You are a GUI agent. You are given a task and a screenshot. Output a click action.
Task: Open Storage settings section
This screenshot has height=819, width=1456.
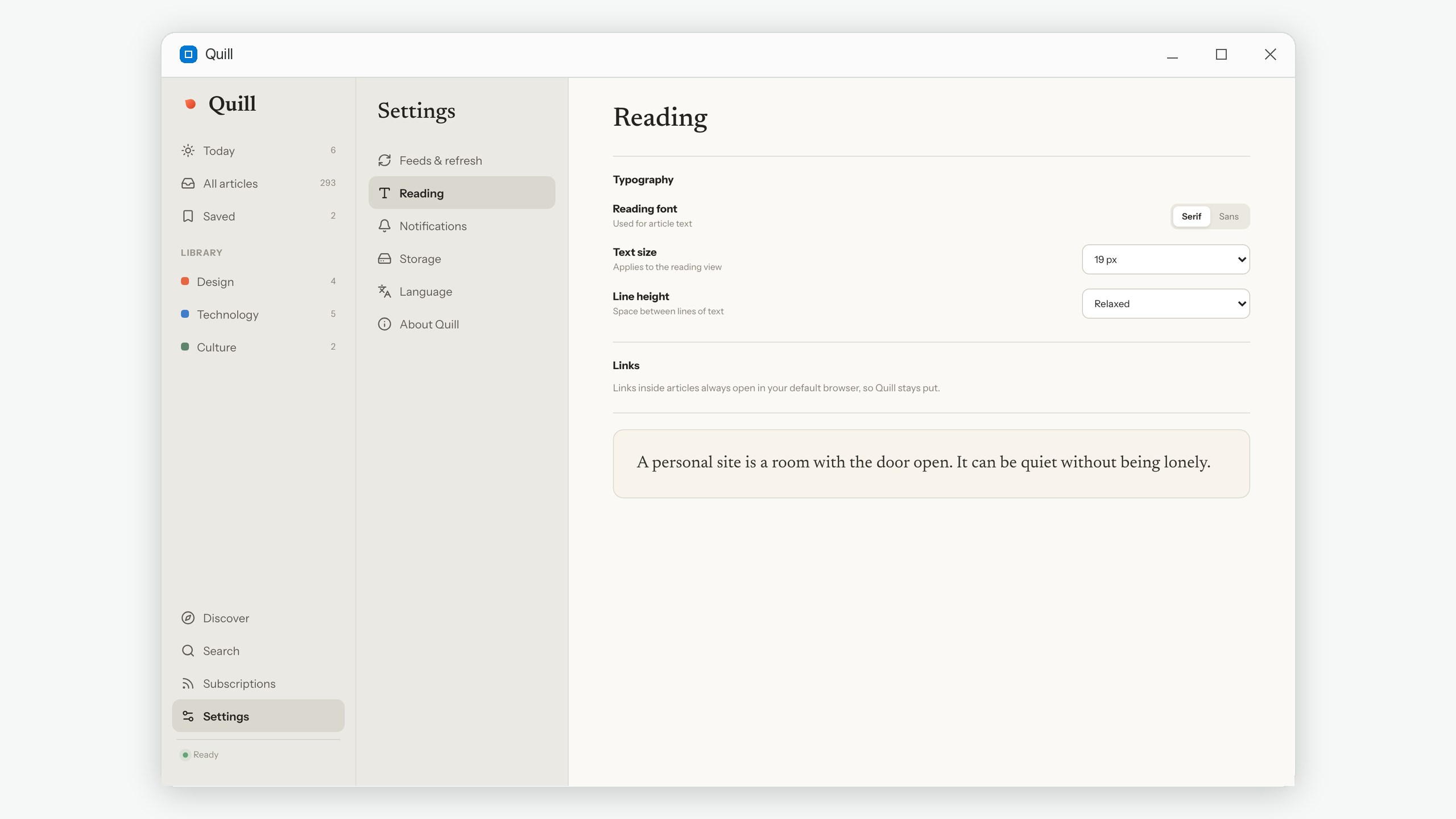point(462,259)
